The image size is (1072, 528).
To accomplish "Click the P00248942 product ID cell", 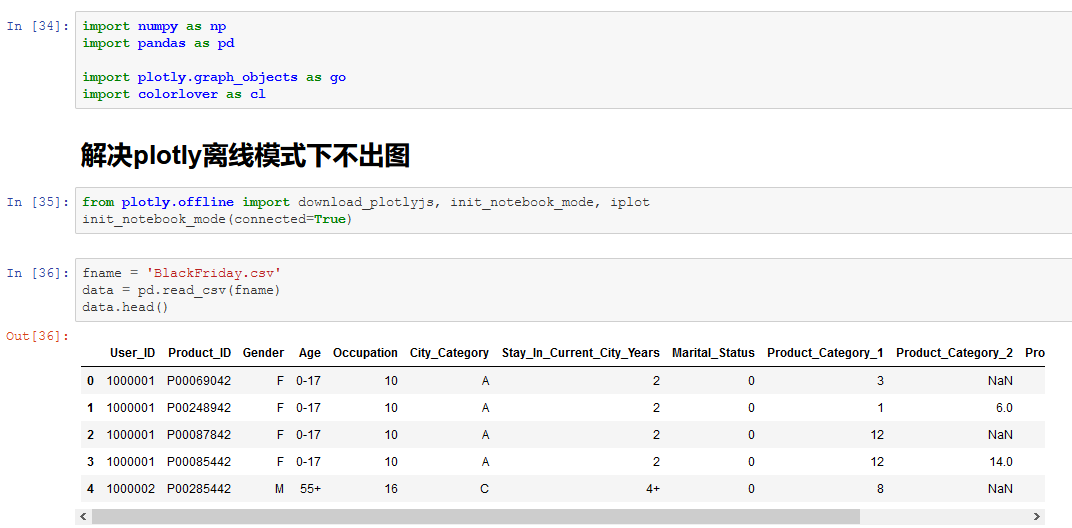I will [199, 408].
